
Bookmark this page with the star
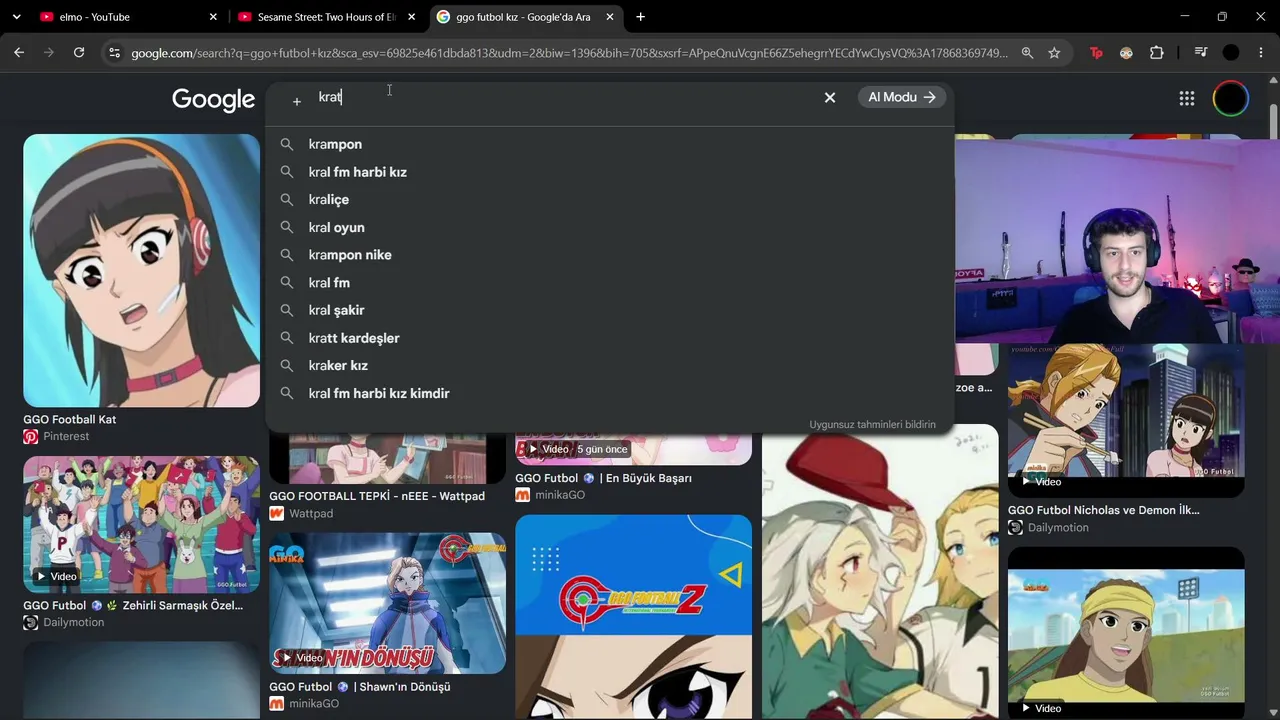tap(1054, 53)
